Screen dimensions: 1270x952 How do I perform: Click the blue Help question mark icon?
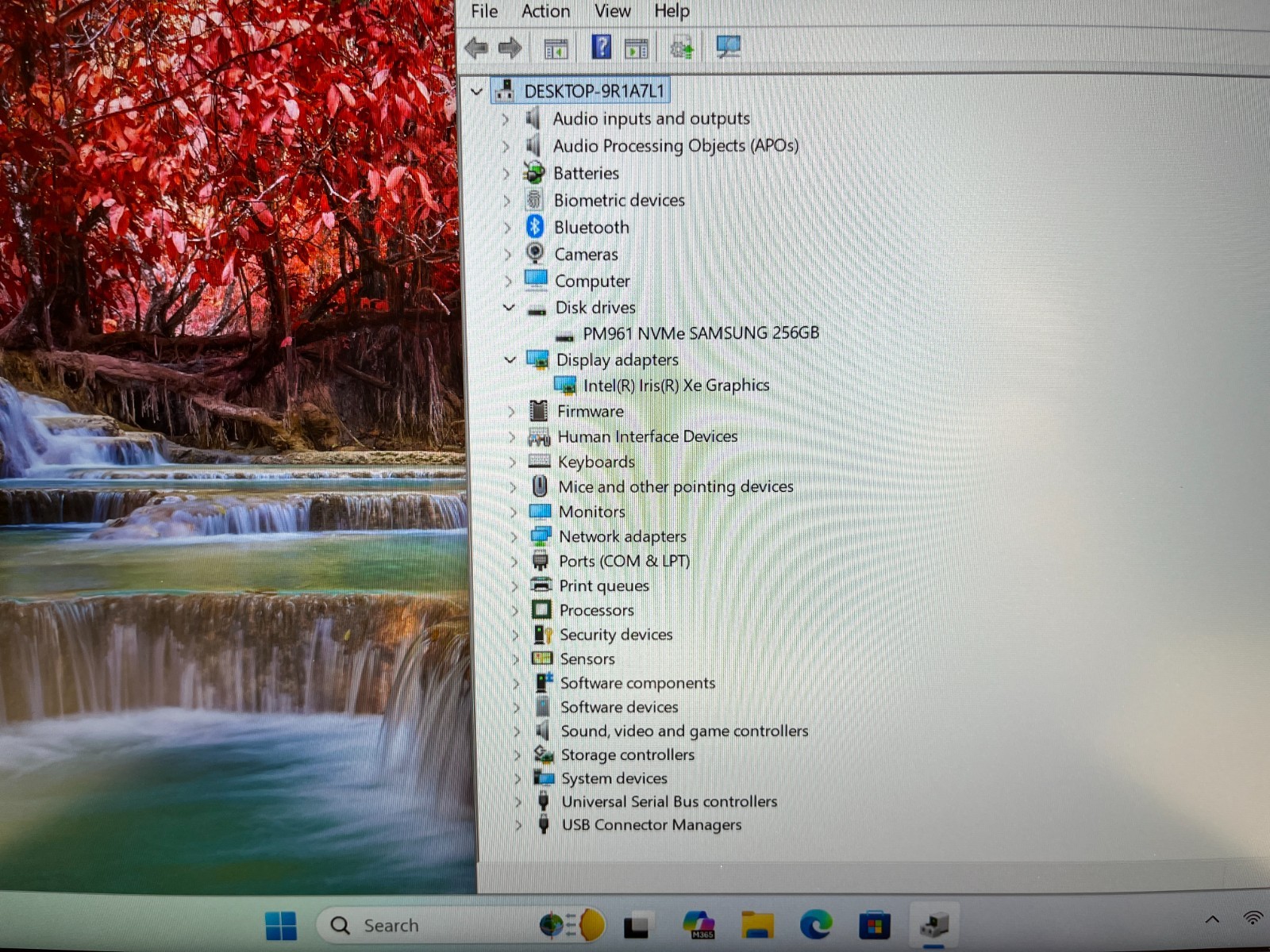(601, 48)
